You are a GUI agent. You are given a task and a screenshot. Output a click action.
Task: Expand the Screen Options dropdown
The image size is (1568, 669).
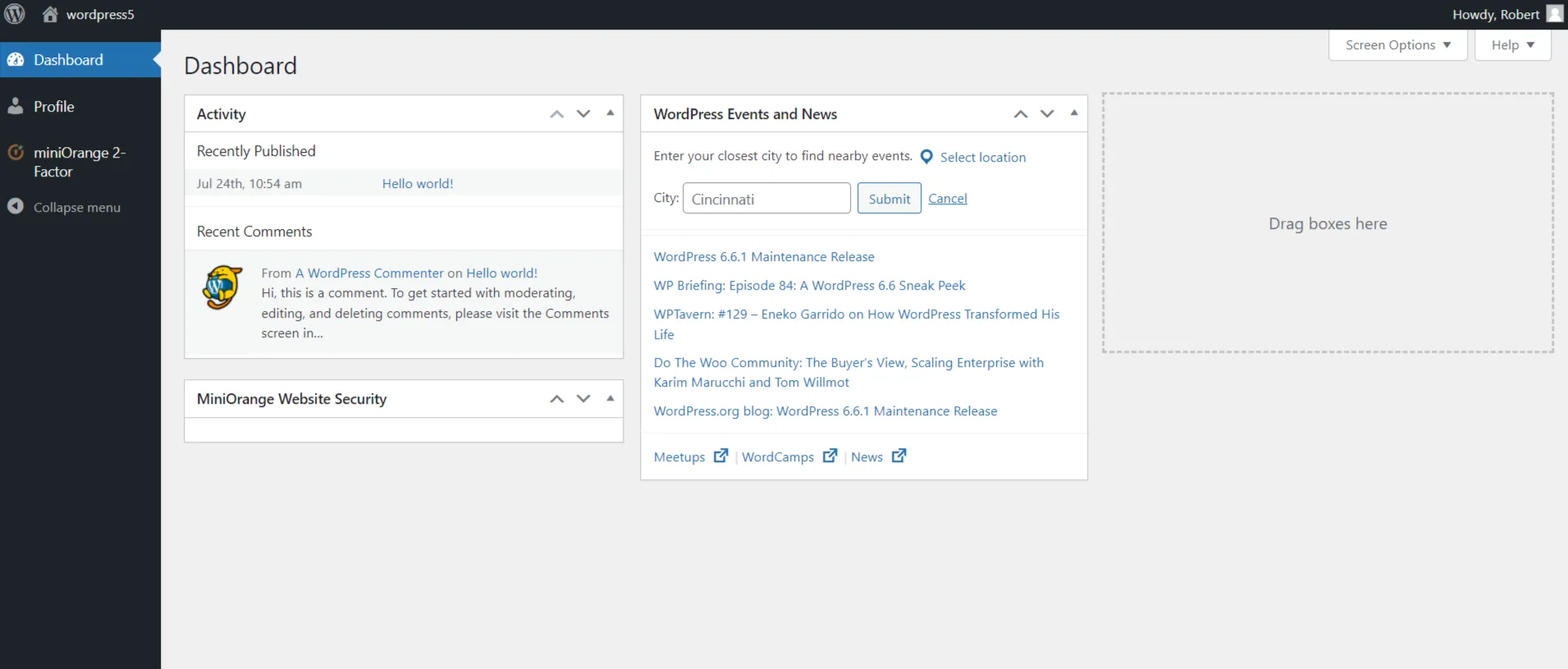(1397, 45)
